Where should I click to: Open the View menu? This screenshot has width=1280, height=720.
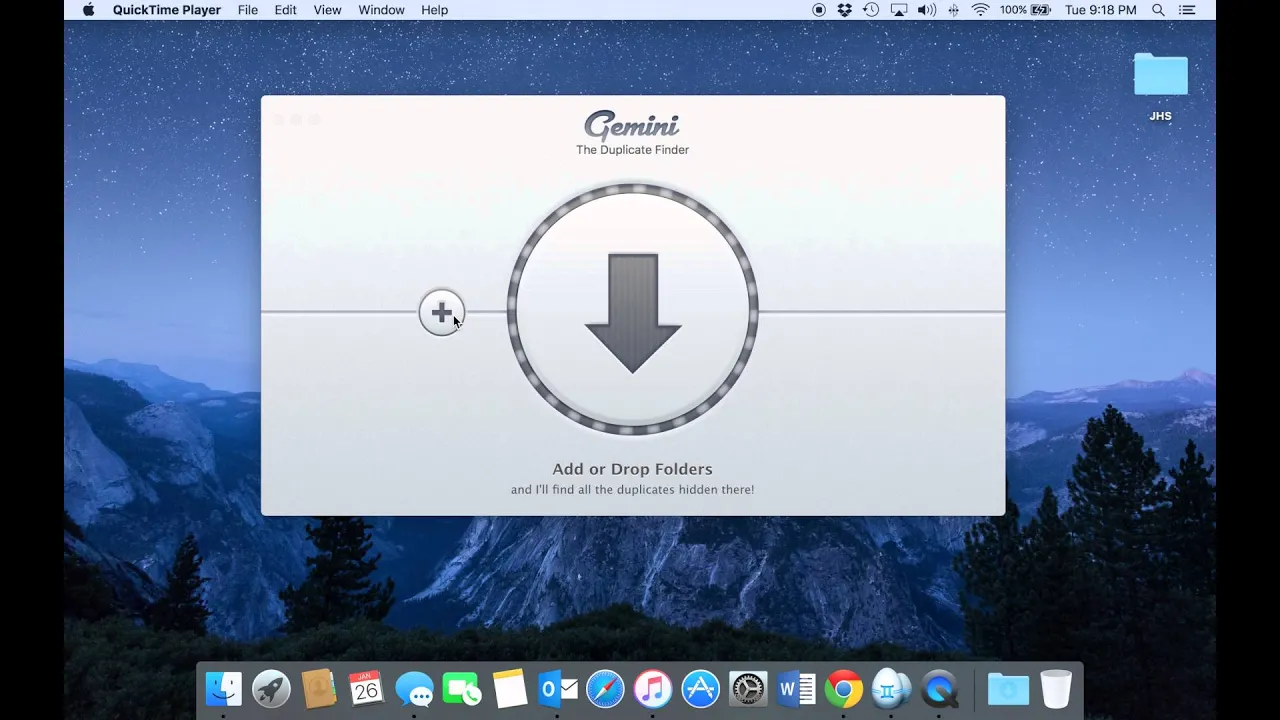coord(327,10)
